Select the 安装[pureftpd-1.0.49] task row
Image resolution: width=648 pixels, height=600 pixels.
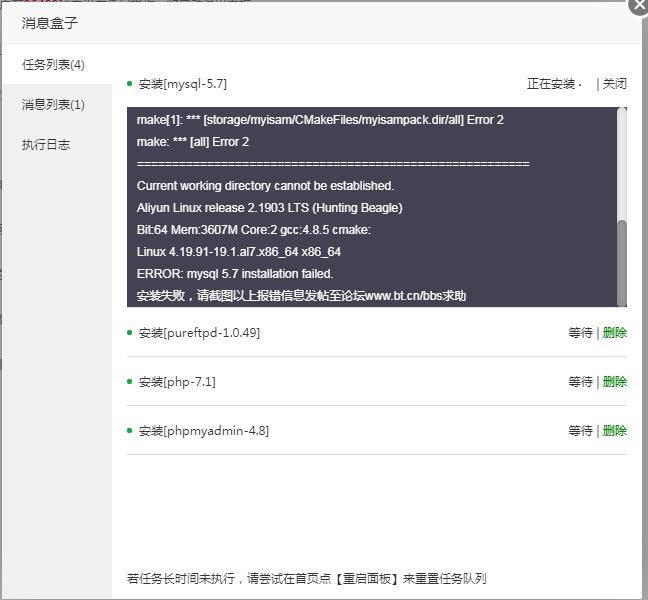tap(377, 333)
